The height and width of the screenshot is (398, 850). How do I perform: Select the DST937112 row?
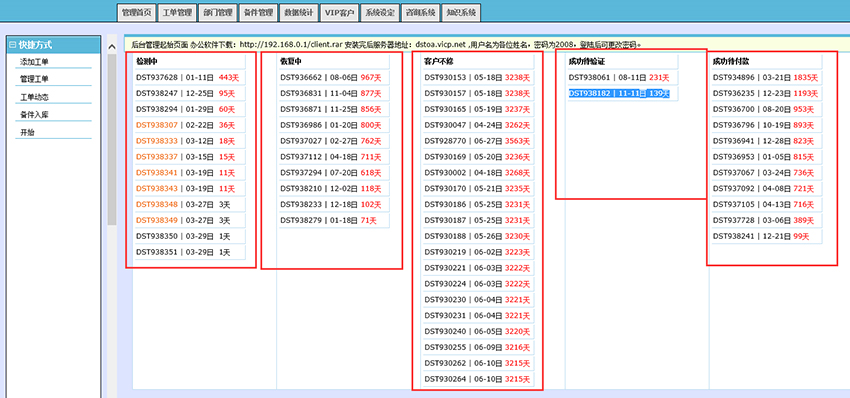click(334, 157)
